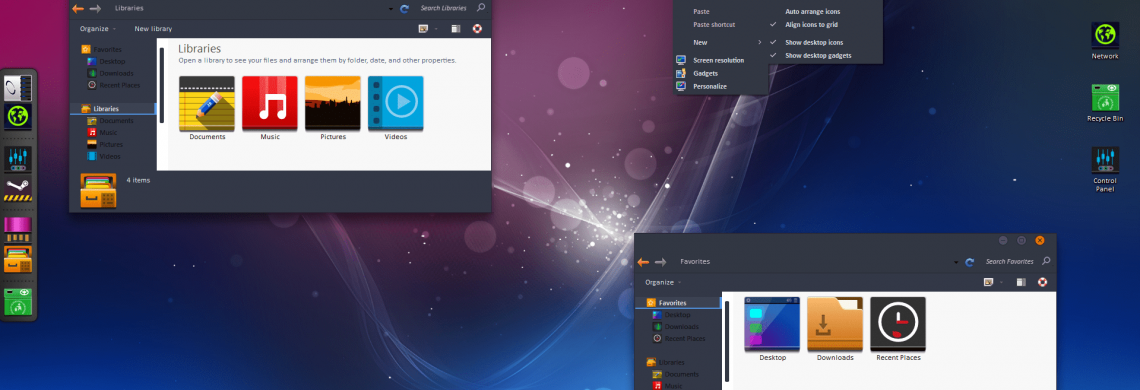Screen dimensions: 1140x390
Task: Open the green recycle bin dock icon
Action: tap(18, 302)
